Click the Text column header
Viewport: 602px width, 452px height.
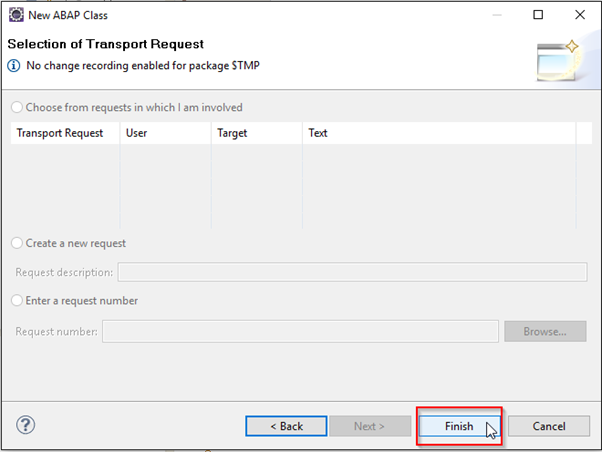[x=439, y=133]
